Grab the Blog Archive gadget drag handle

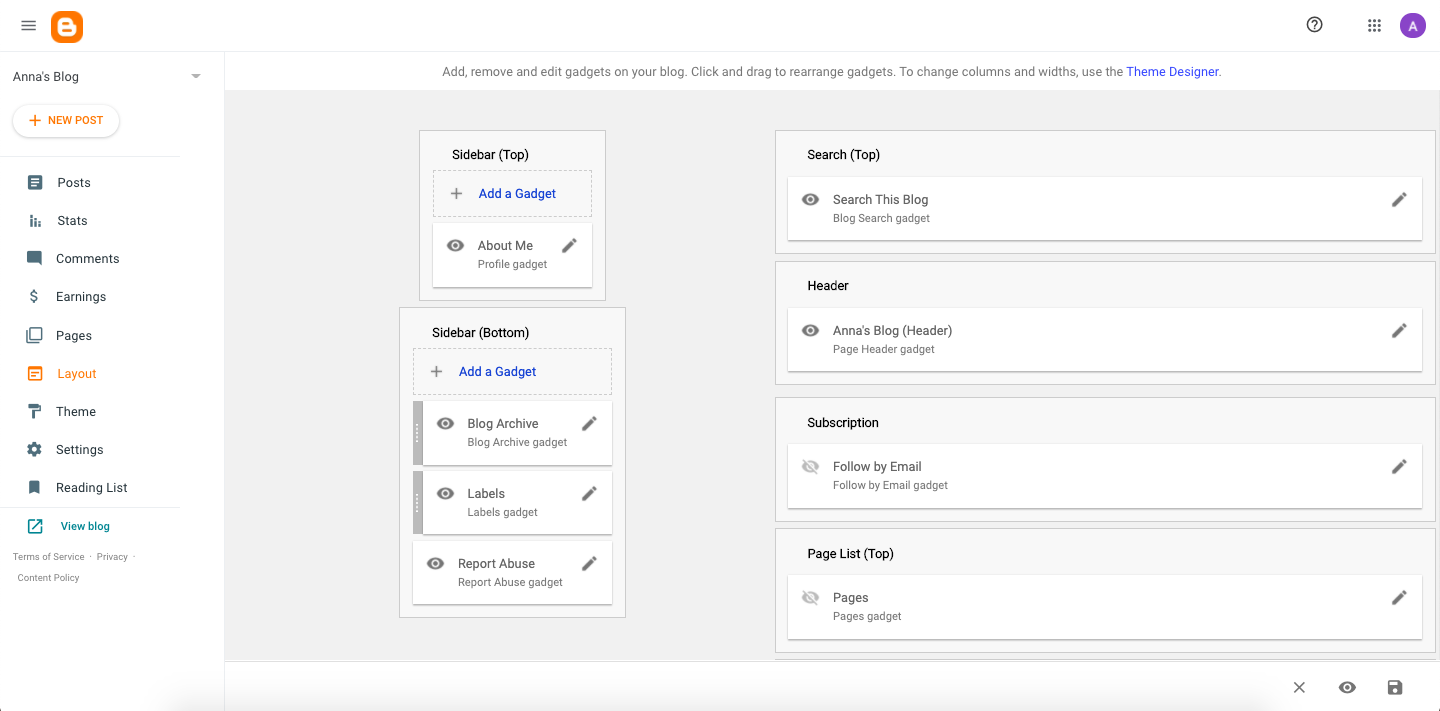click(x=418, y=433)
